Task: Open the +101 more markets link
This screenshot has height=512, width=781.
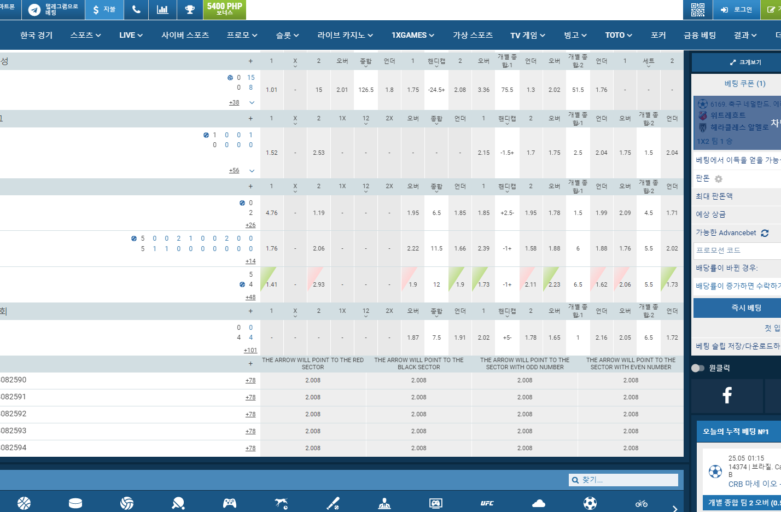Action: tap(250, 350)
